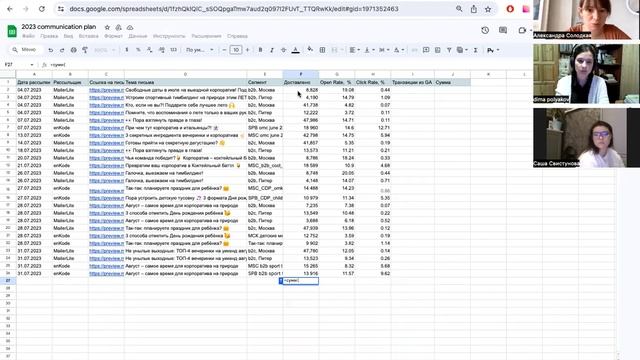Redo the last action
Viewport: 640px width, 360px height.
[62, 50]
